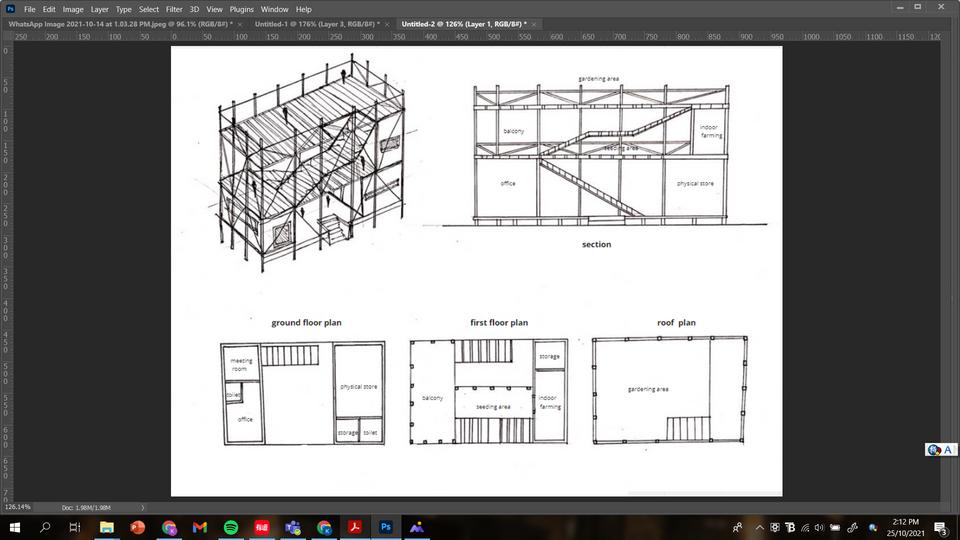Switch to WhatsApp Image jpeg document tab
The image size is (960, 540).
coord(121,24)
